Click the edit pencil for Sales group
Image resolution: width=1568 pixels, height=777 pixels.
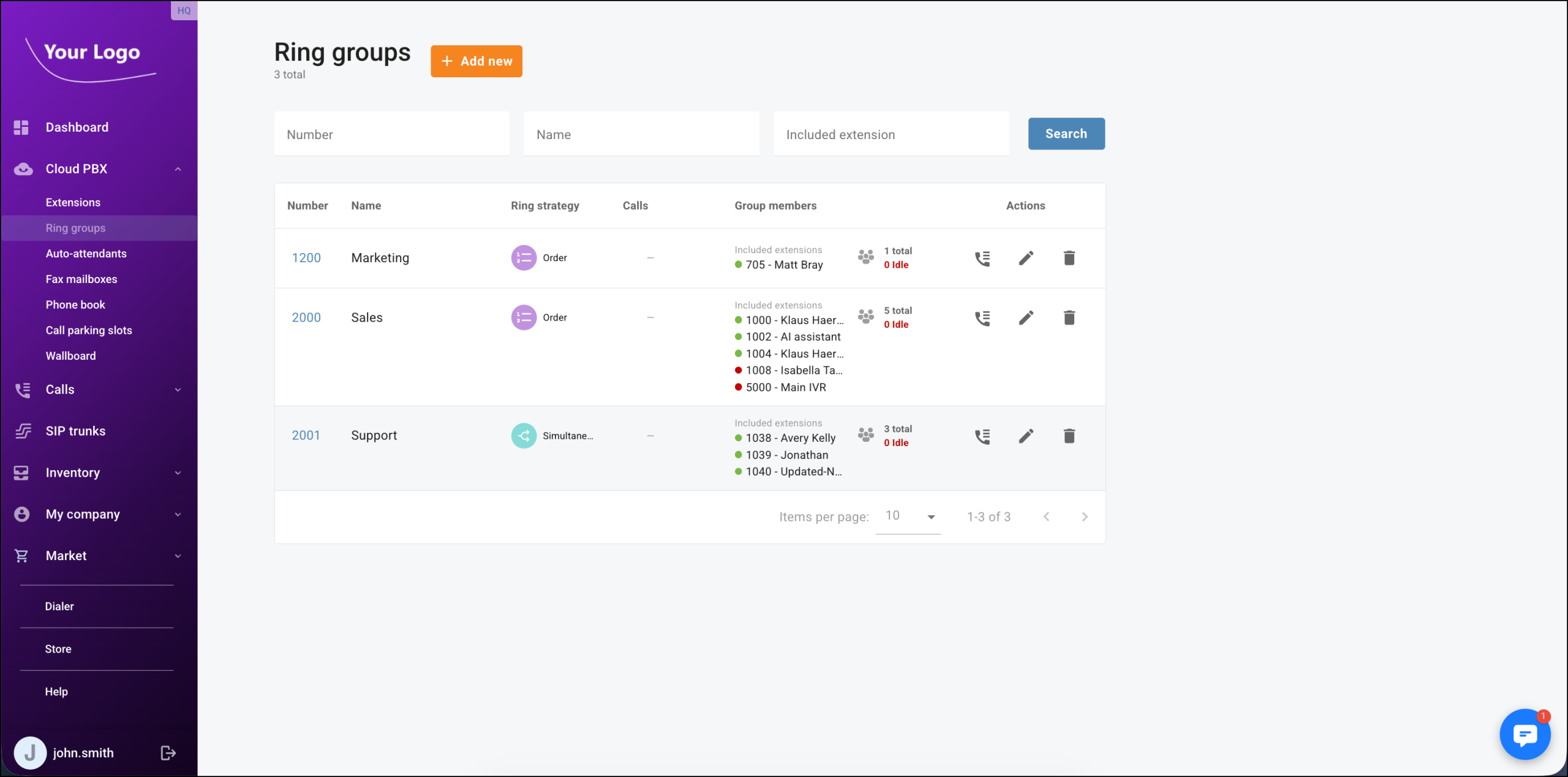tap(1026, 317)
